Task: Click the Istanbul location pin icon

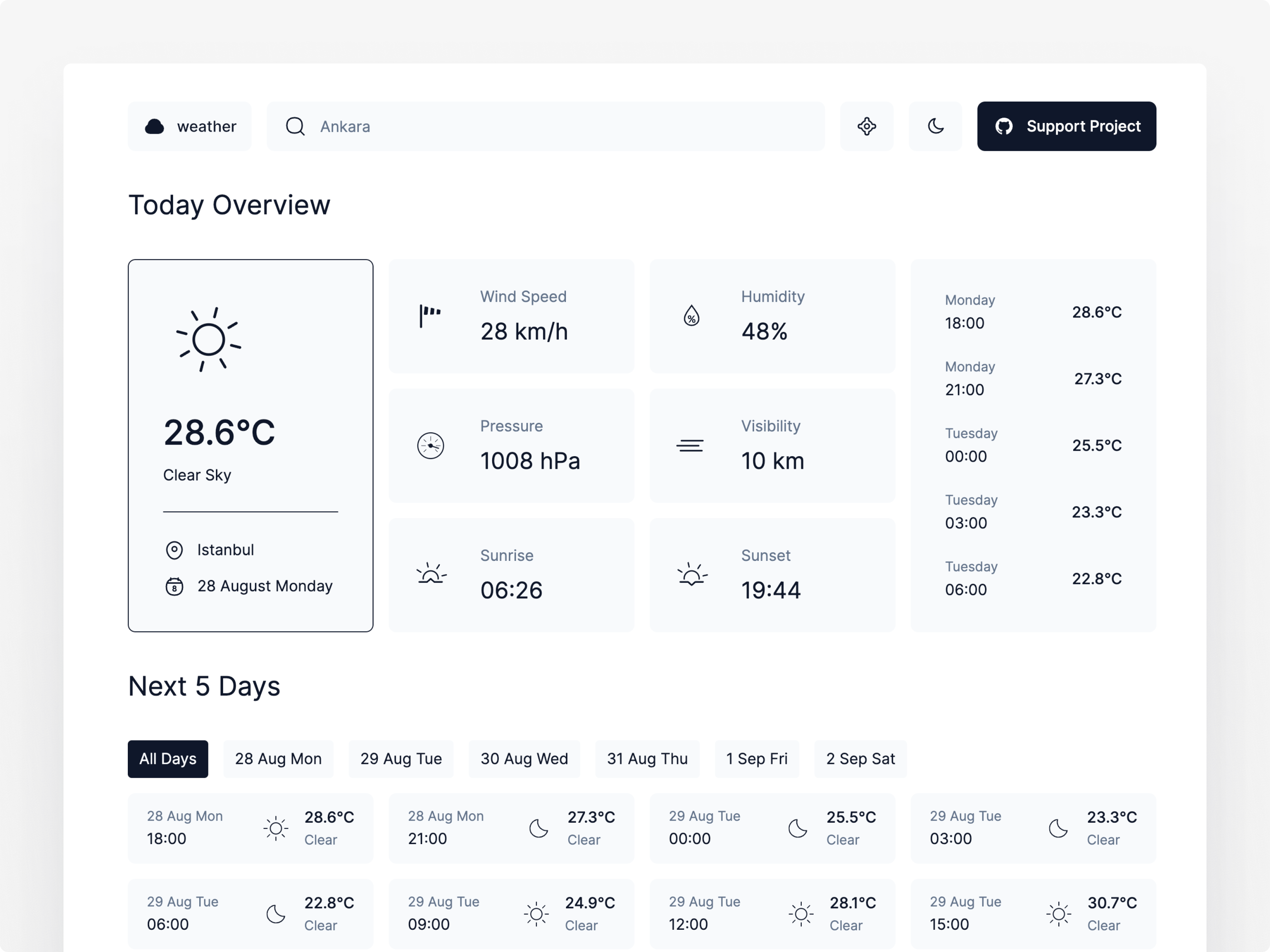Action: [x=174, y=550]
